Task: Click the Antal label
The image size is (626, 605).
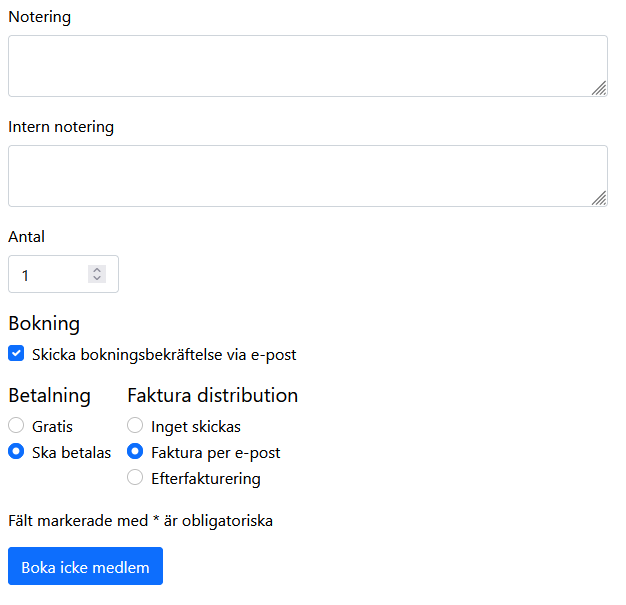Action: 27,237
